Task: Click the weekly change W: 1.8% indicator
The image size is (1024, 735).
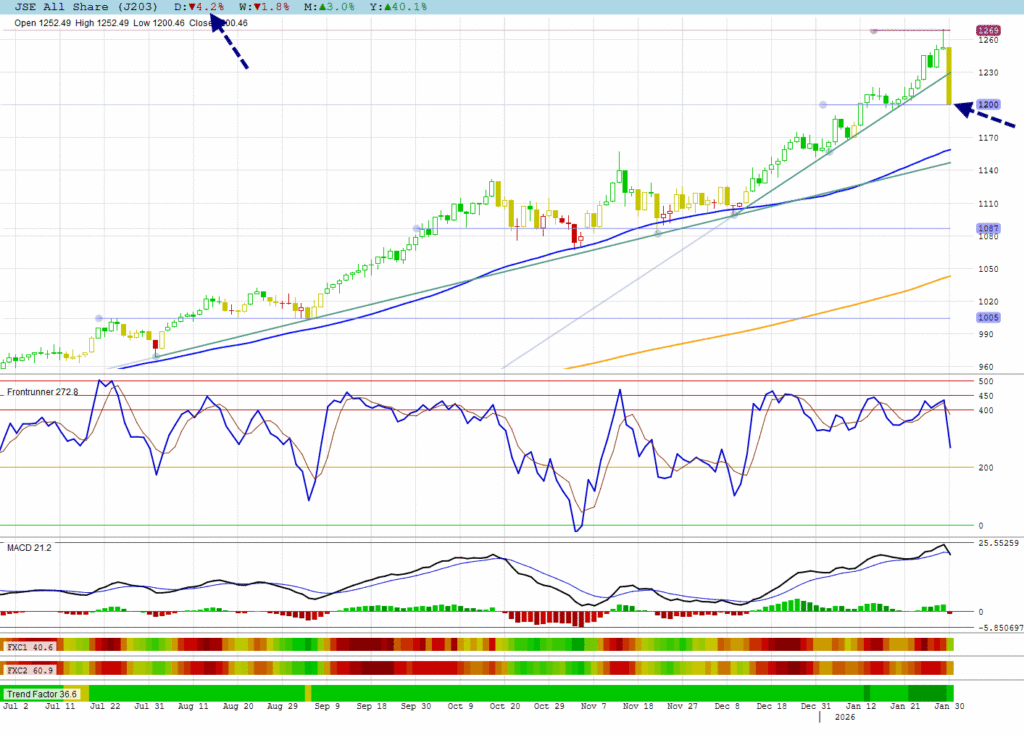Action: [269, 7]
